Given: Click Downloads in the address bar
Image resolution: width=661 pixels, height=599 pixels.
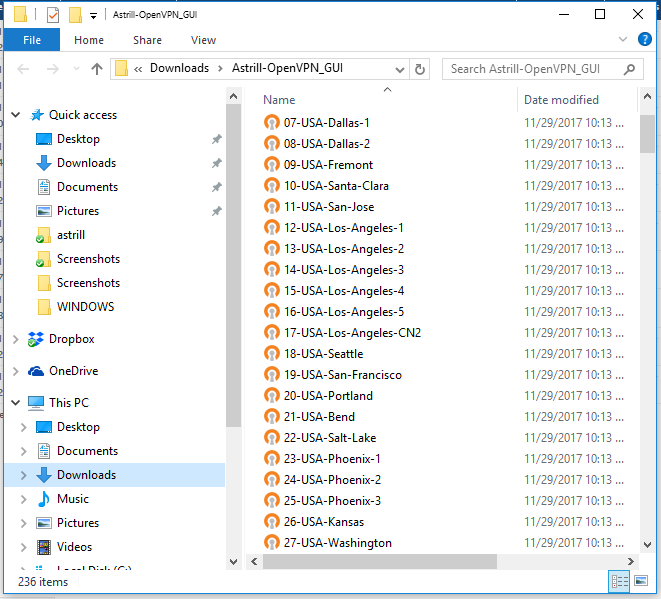Looking at the screenshot, I should coord(180,68).
